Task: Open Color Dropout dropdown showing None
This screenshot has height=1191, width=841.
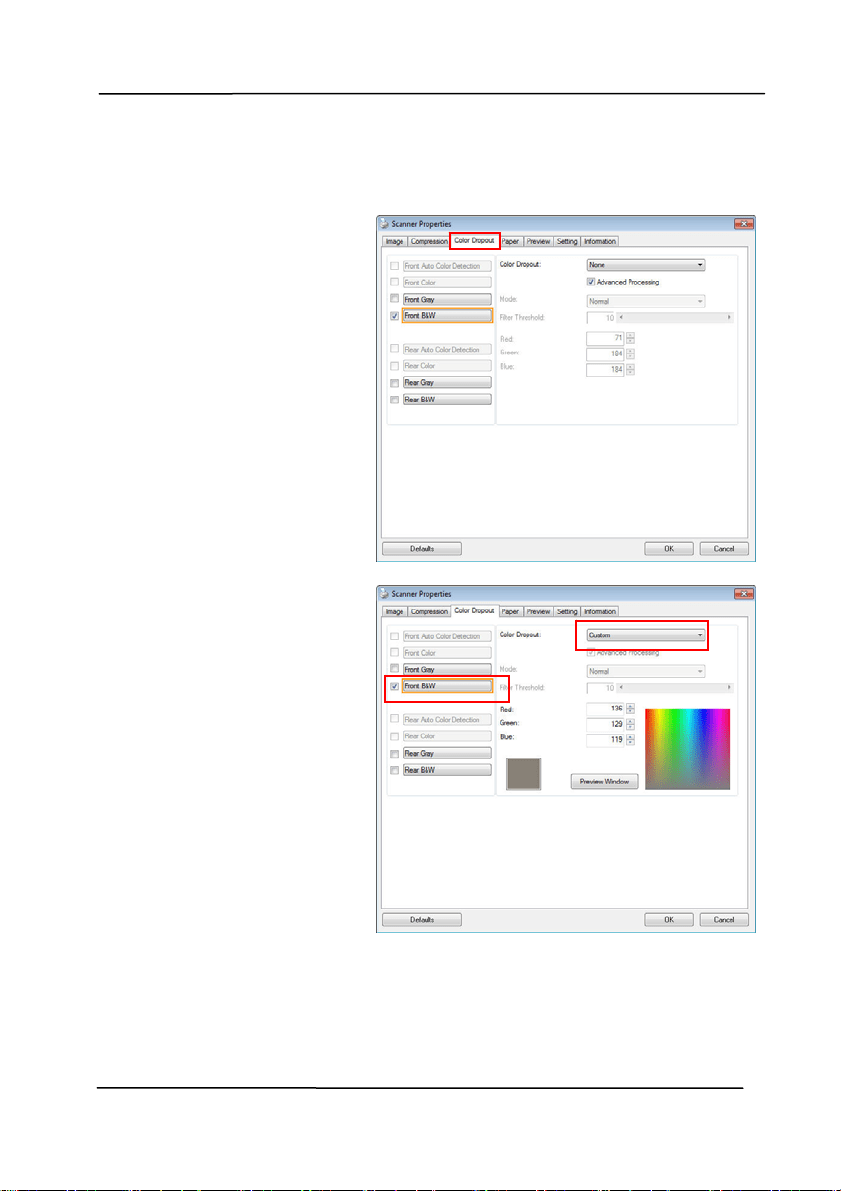Action: click(x=646, y=265)
